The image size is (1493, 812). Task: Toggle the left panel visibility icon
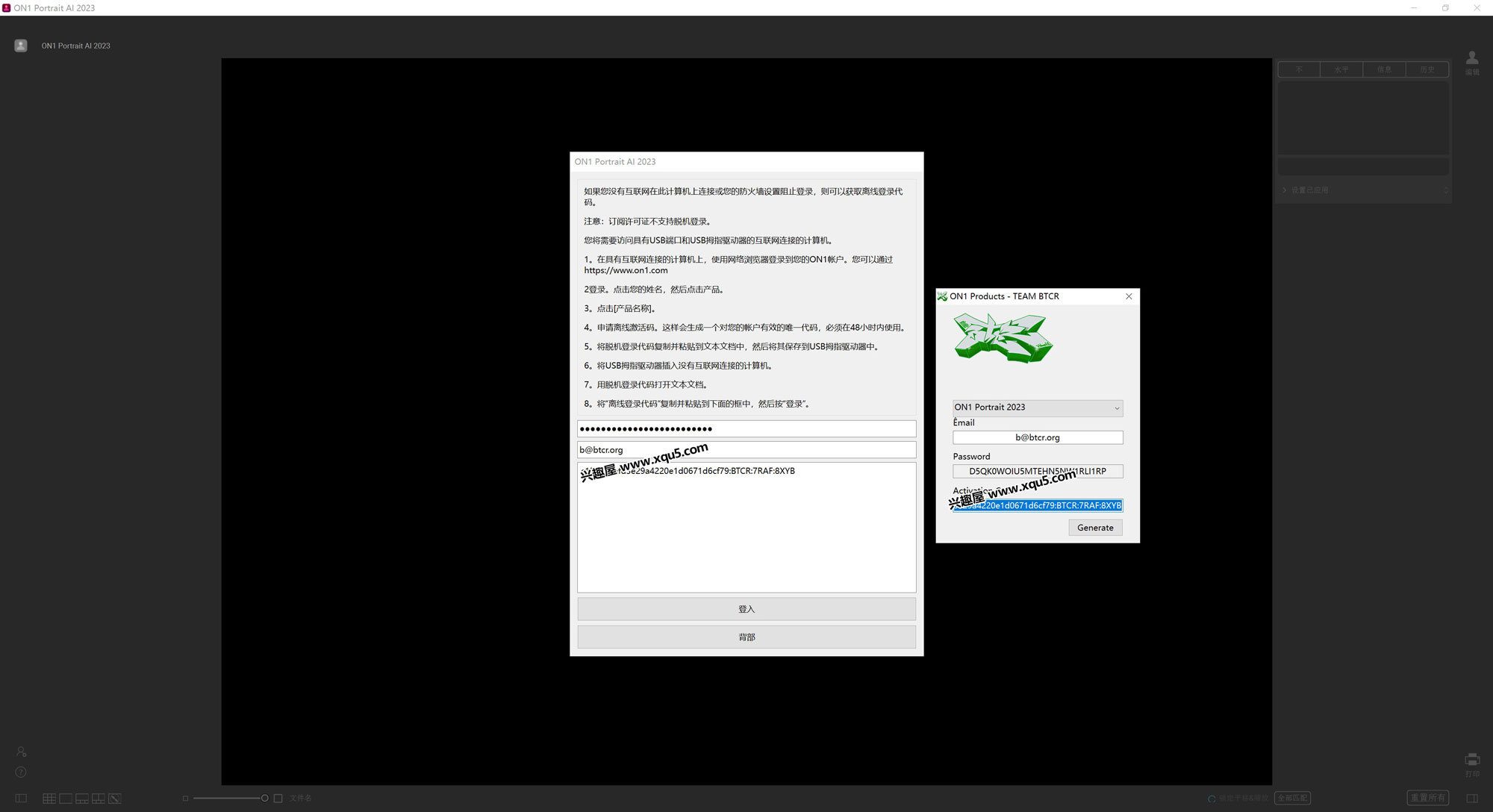(x=21, y=799)
